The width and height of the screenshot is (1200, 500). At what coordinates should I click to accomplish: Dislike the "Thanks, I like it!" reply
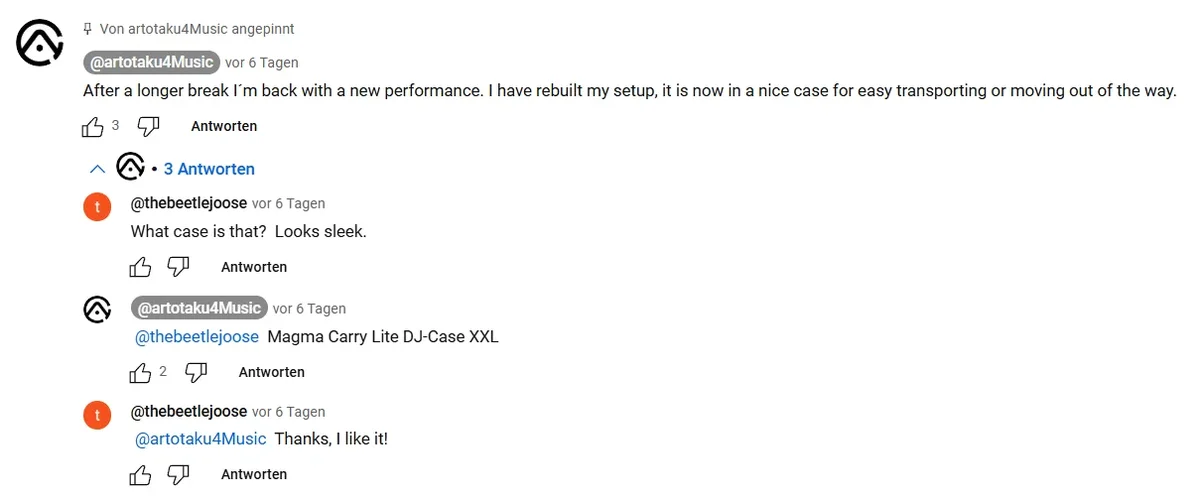[178, 474]
